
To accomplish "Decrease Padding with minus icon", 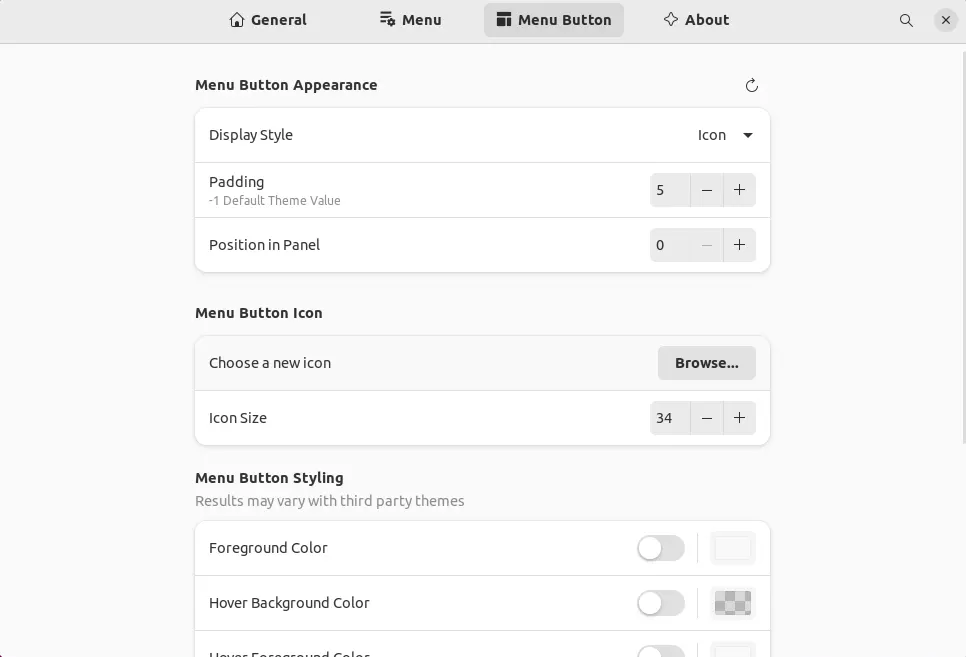I will click(x=707, y=190).
